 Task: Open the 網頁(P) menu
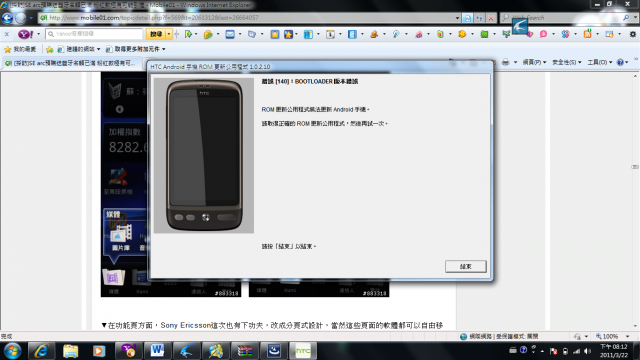pos(534,62)
